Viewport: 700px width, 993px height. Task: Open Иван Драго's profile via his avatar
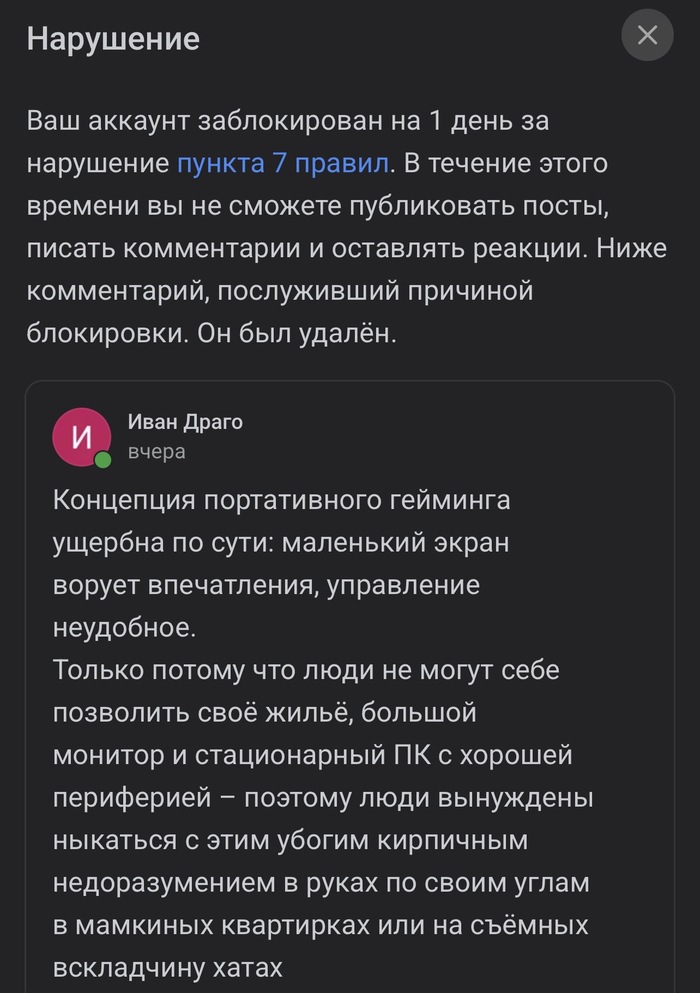(83, 437)
